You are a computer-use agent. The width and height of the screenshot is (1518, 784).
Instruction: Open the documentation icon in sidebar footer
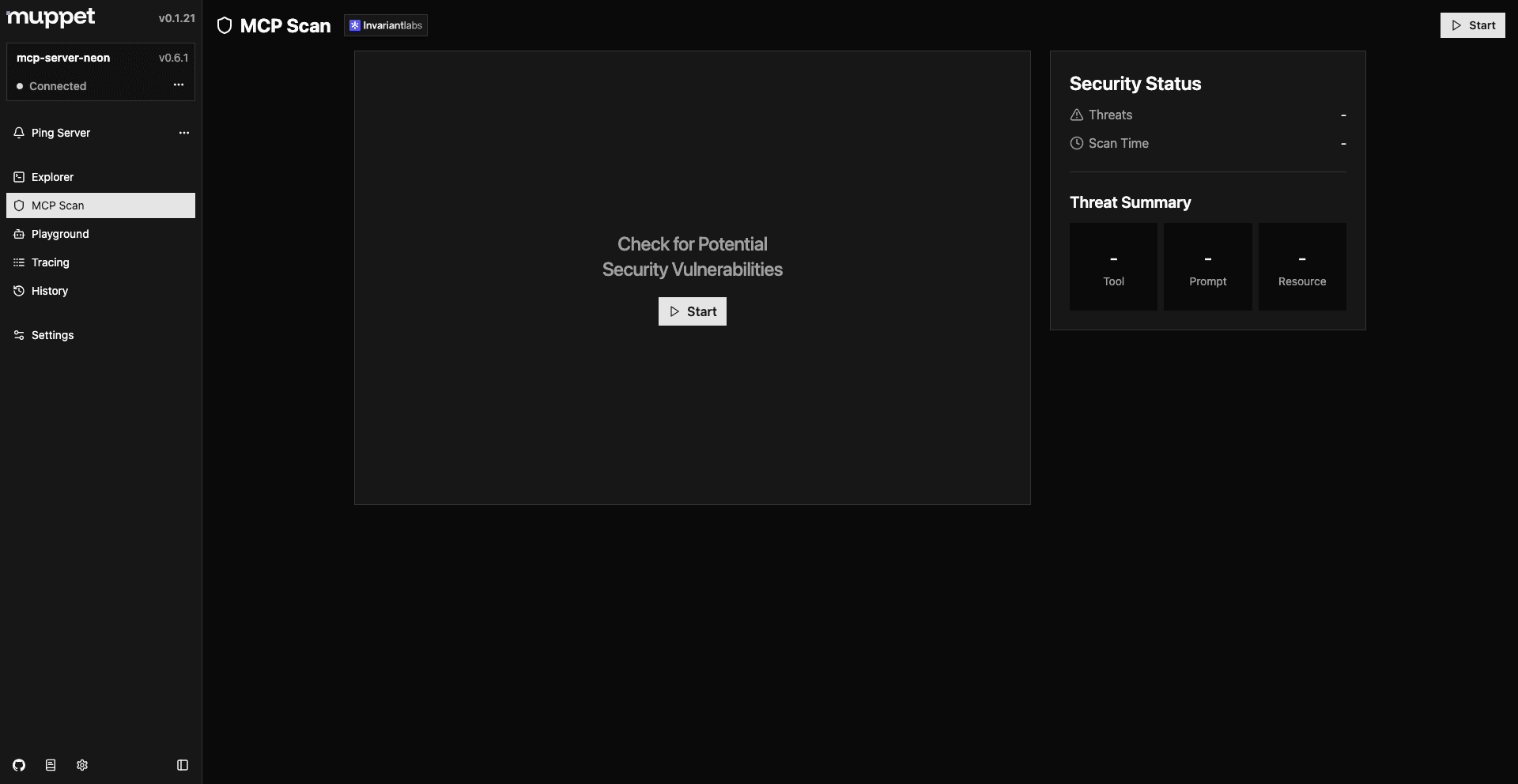51,765
